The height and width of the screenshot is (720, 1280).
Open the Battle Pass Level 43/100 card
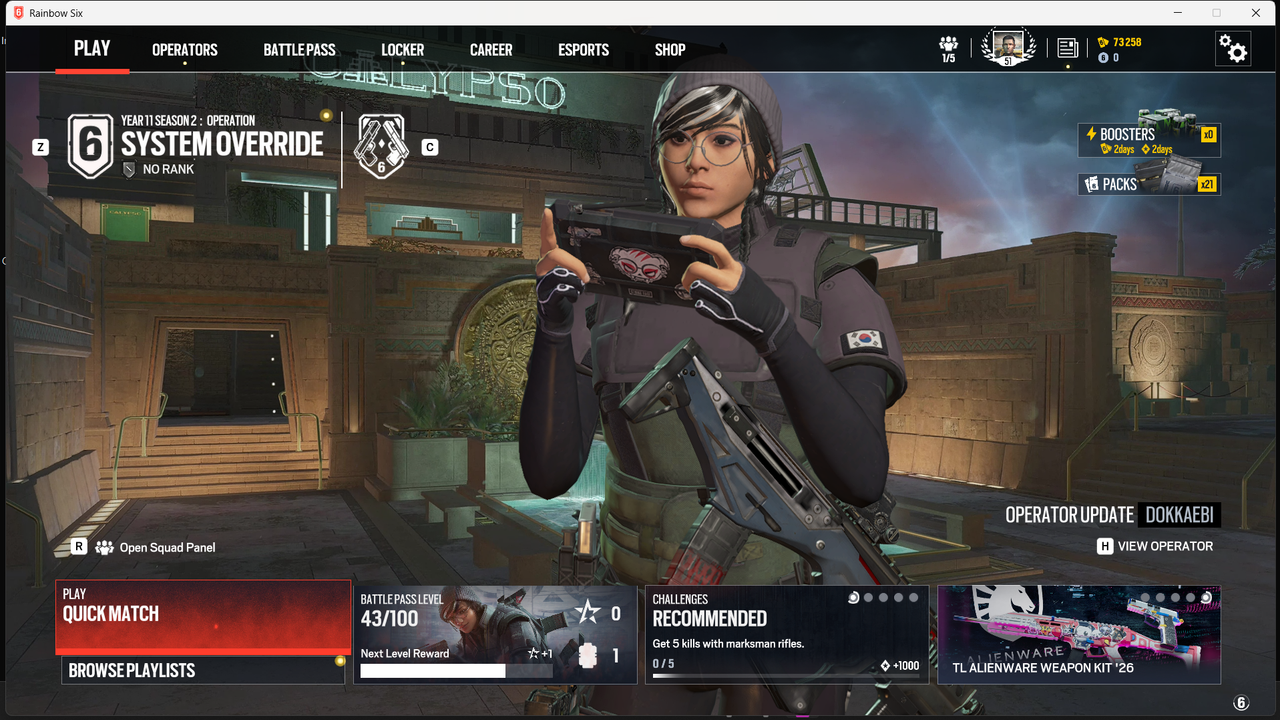(x=495, y=634)
